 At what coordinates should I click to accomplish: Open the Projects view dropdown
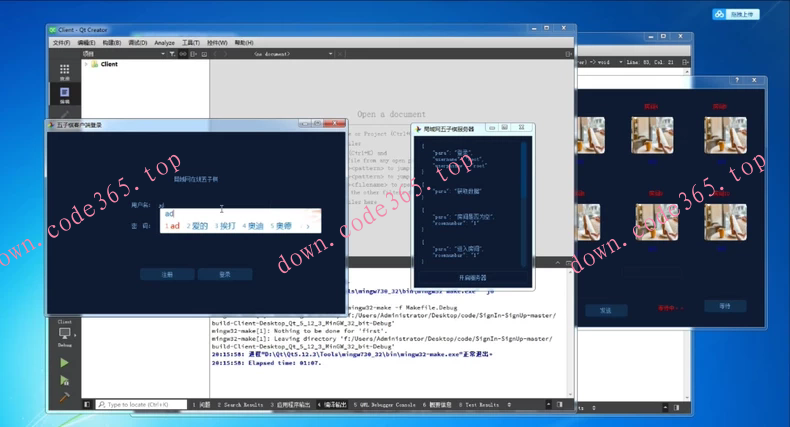click(162, 54)
